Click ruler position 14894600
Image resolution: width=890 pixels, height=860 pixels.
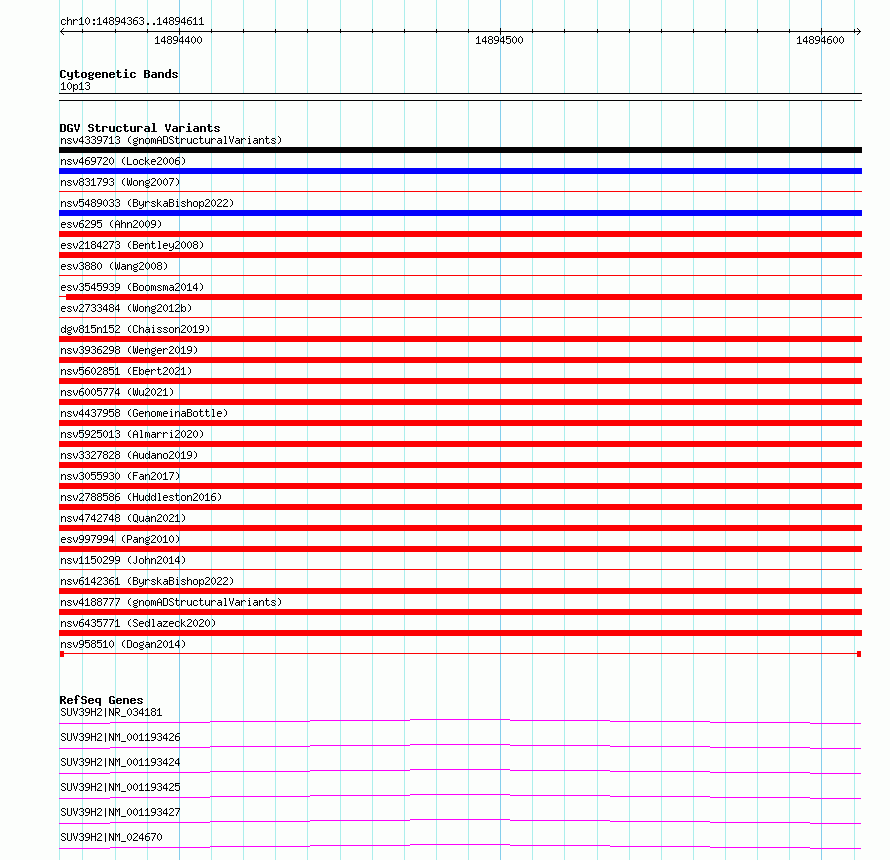[x=820, y=40]
